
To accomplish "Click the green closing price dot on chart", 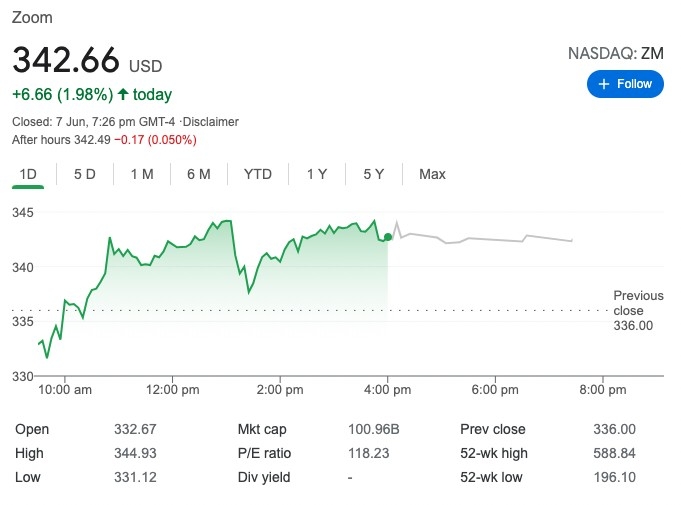I will [x=388, y=237].
